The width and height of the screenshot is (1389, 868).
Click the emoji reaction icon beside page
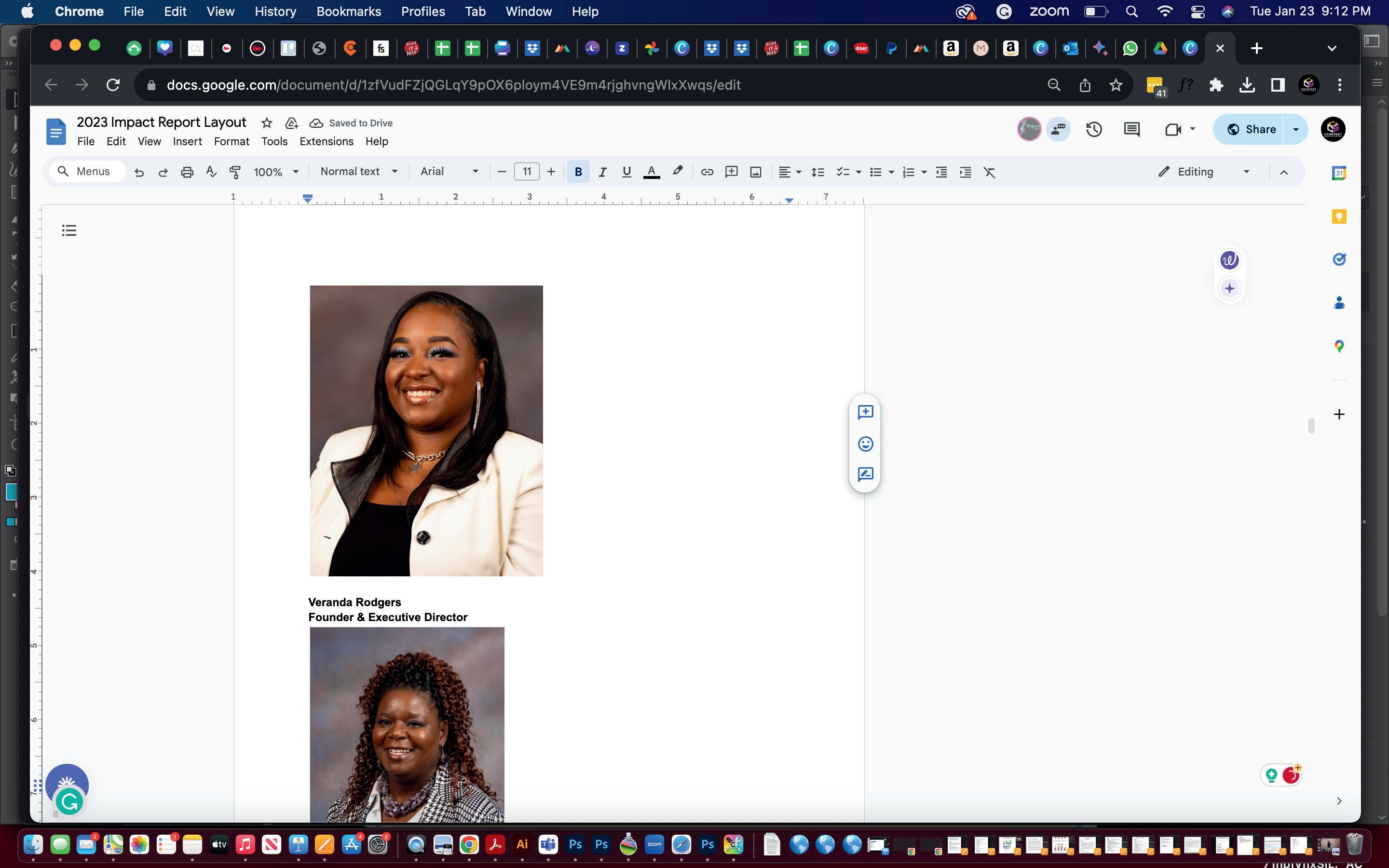tap(865, 444)
